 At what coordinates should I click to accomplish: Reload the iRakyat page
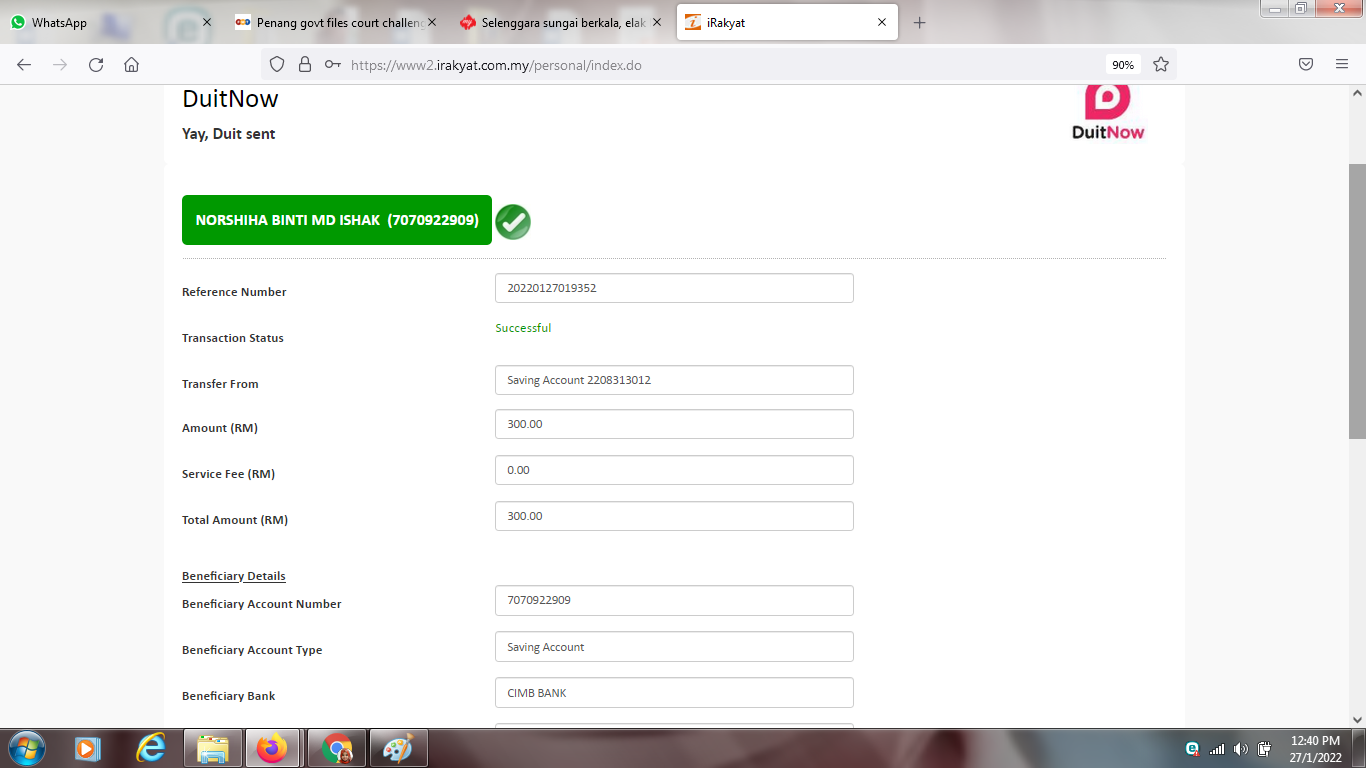(96, 65)
